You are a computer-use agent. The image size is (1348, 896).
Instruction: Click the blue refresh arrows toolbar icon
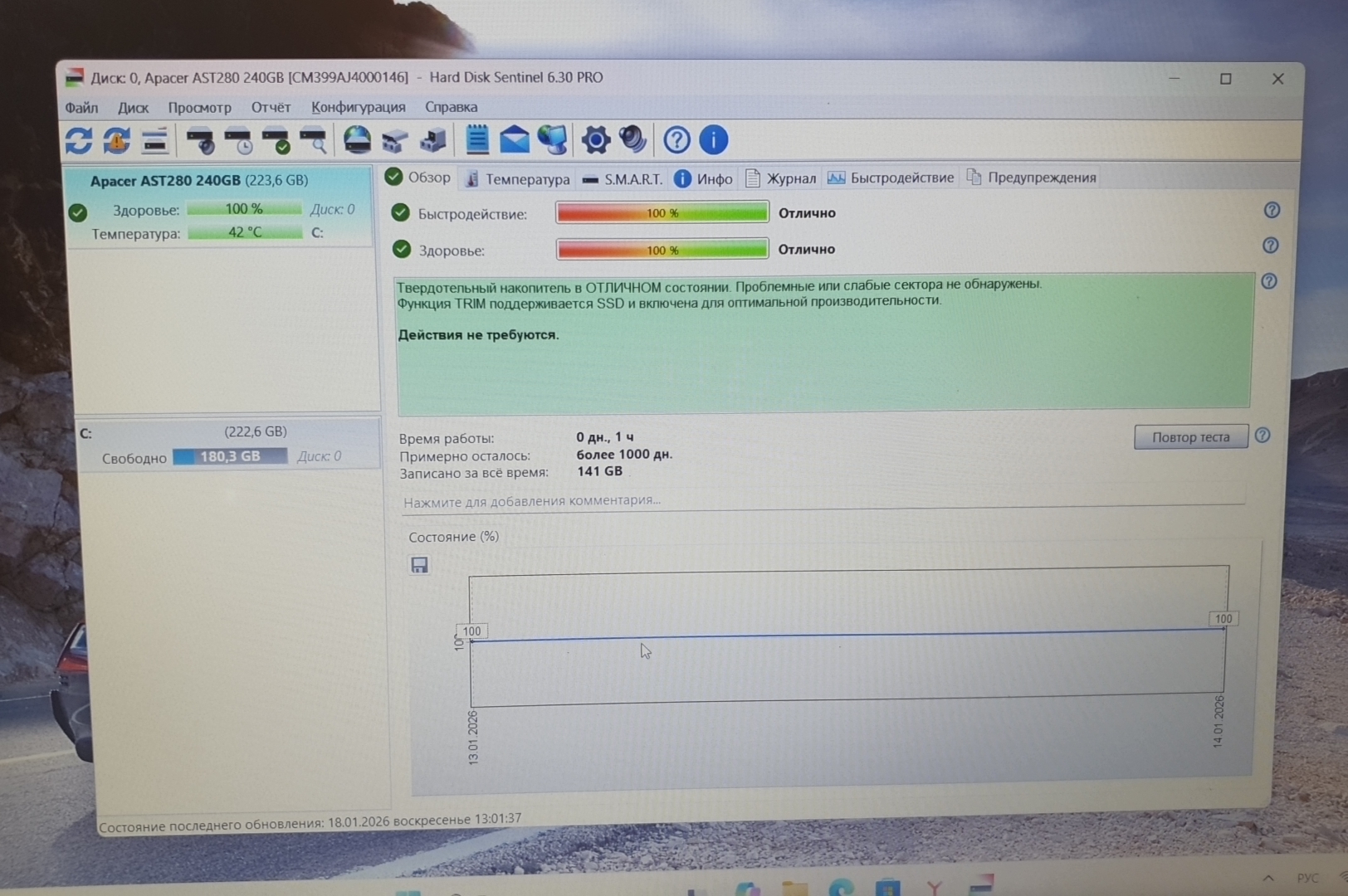point(79,141)
